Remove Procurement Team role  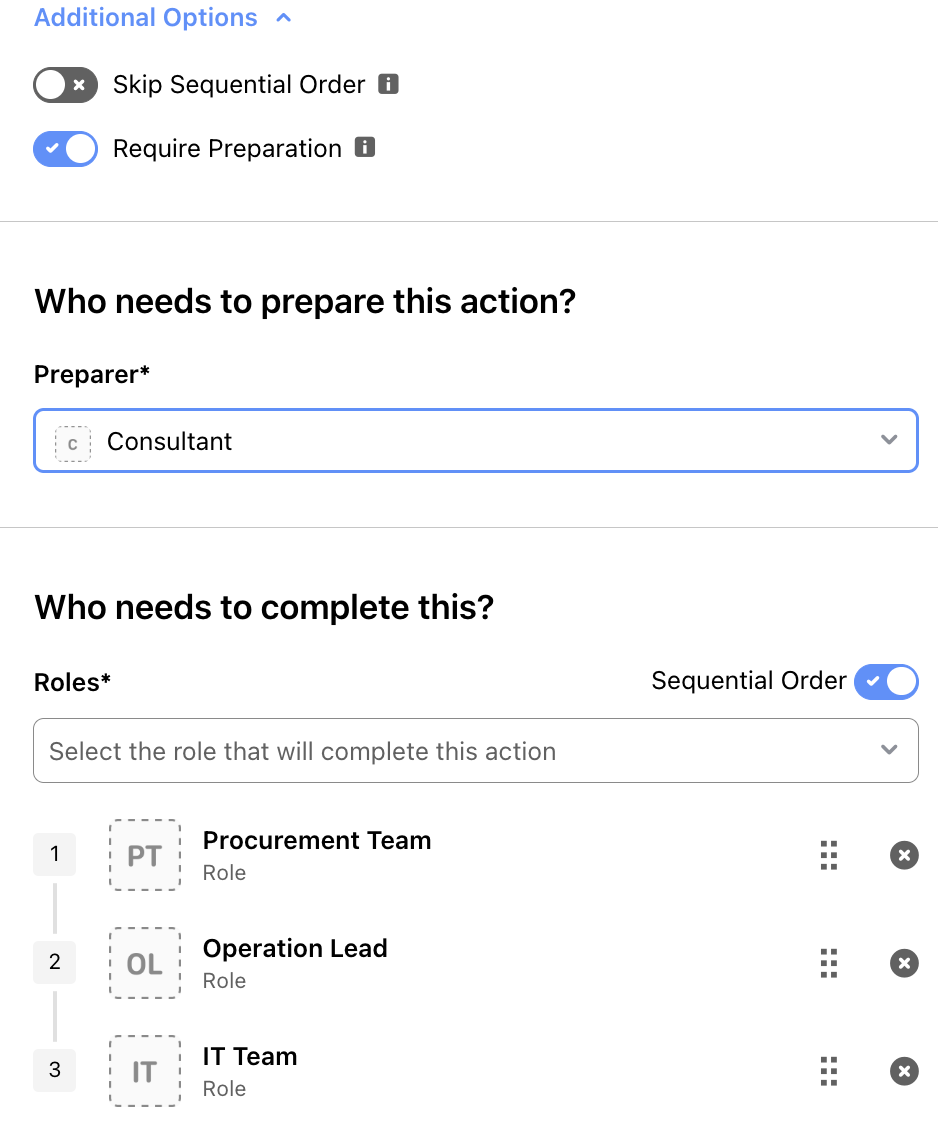tap(904, 855)
